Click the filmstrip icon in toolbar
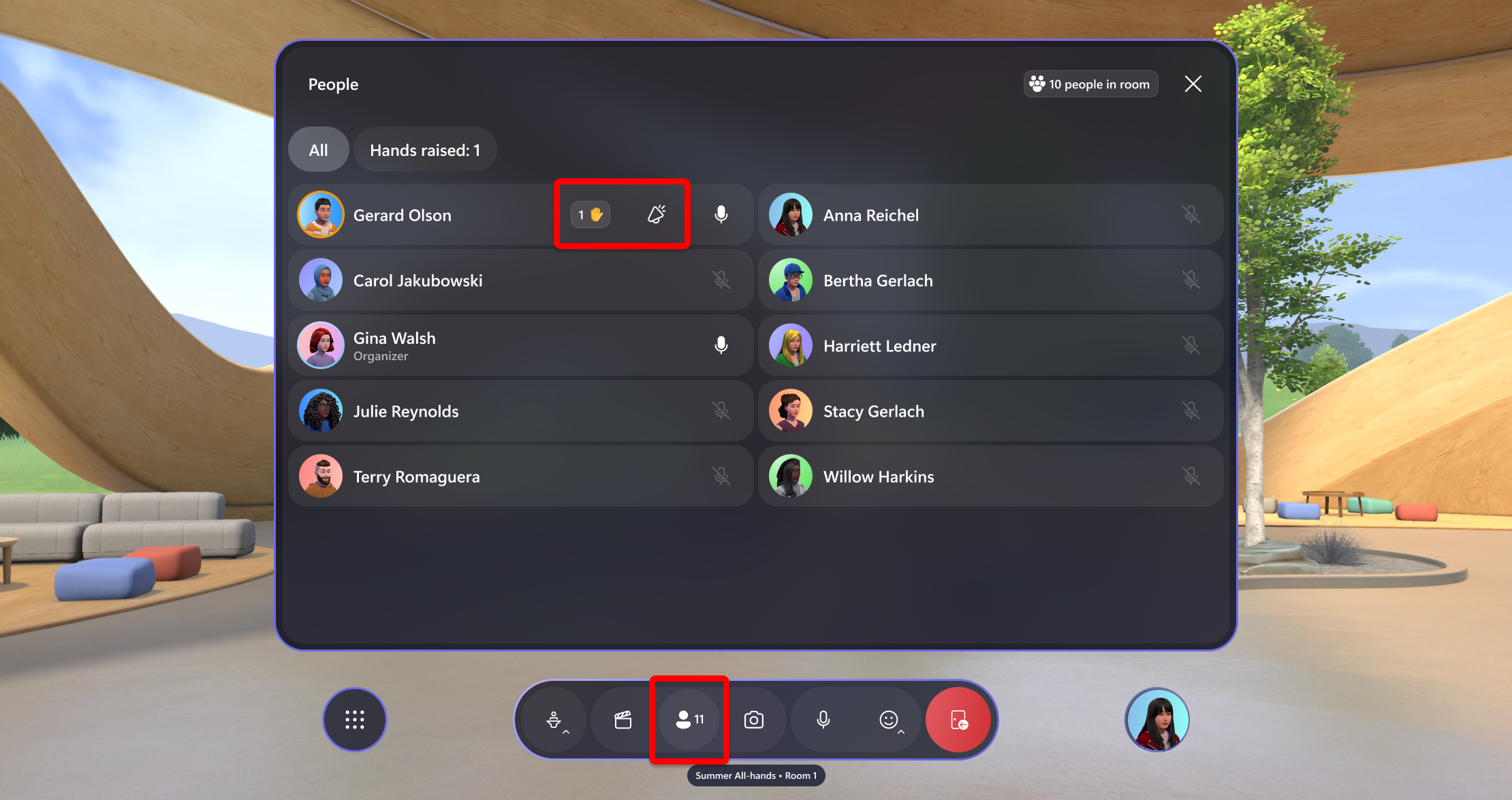Screen dimensions: 1512x800 [621, 719]
